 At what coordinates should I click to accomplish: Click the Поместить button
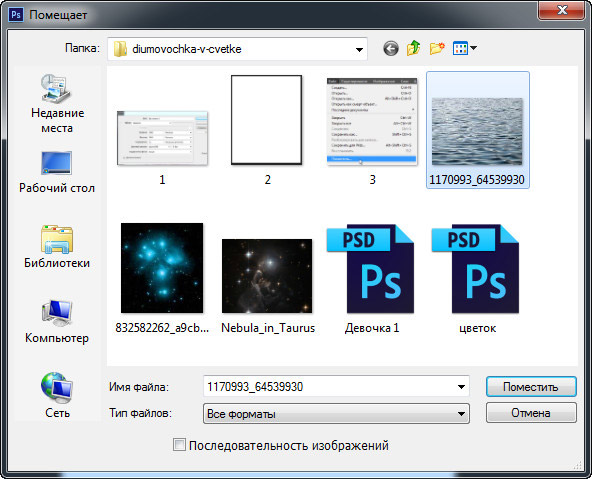pos(531,387)
